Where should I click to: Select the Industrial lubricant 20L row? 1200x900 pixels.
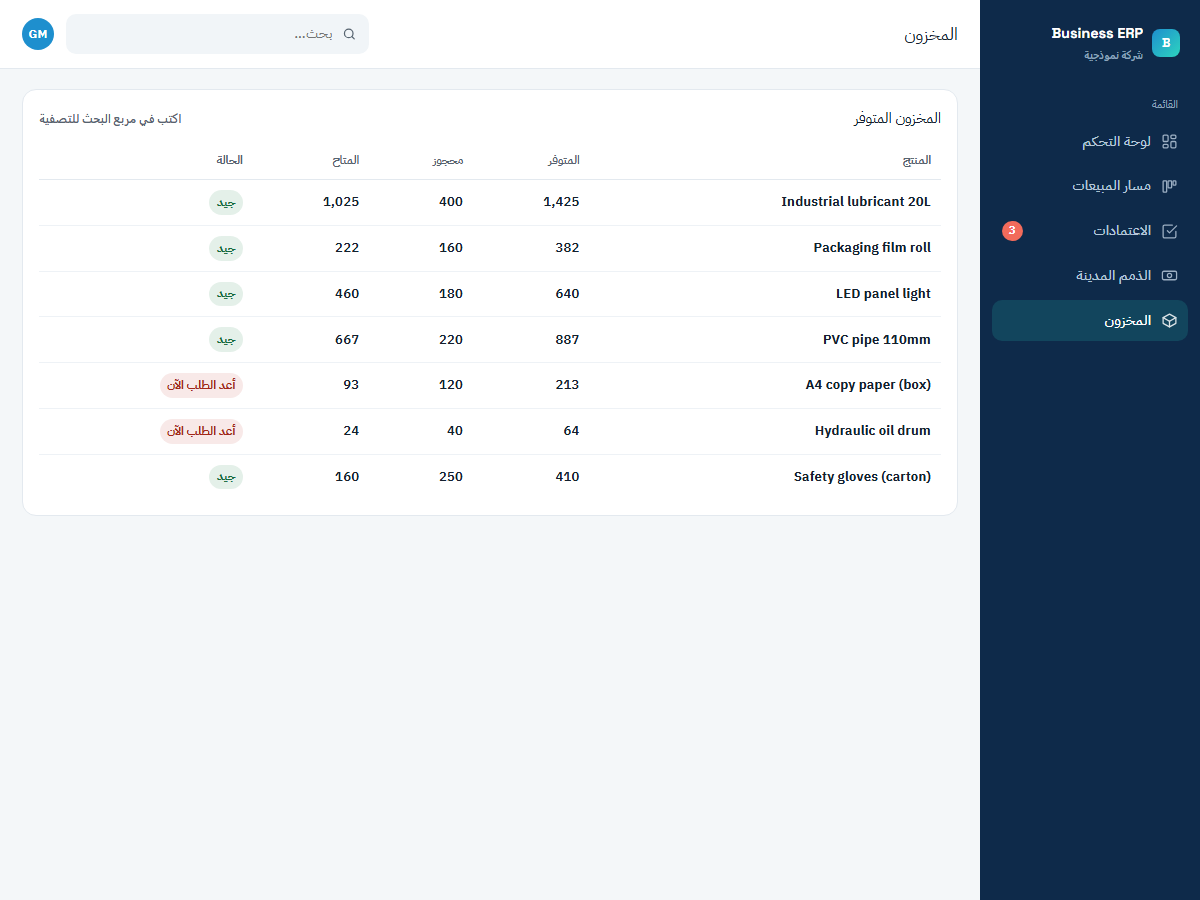(x=490, y=202)
